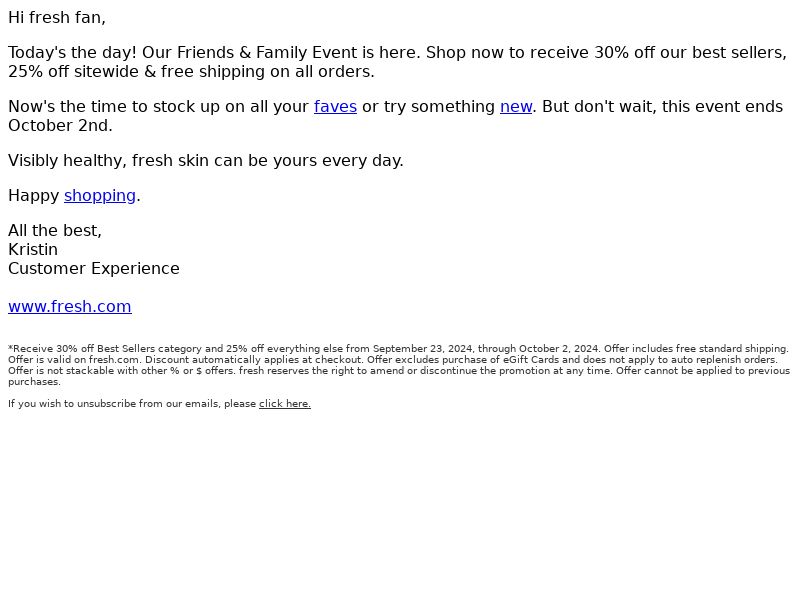Open the 'faves' link

pos(335,107)
